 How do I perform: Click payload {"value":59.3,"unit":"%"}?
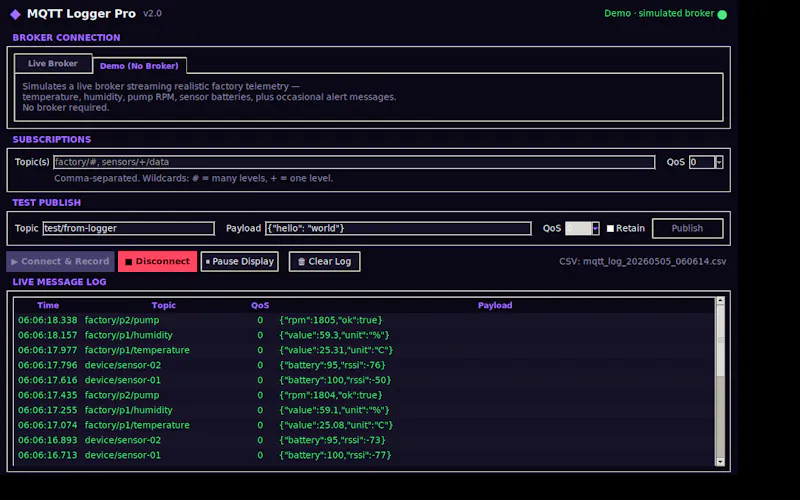[x=334, y=335]
